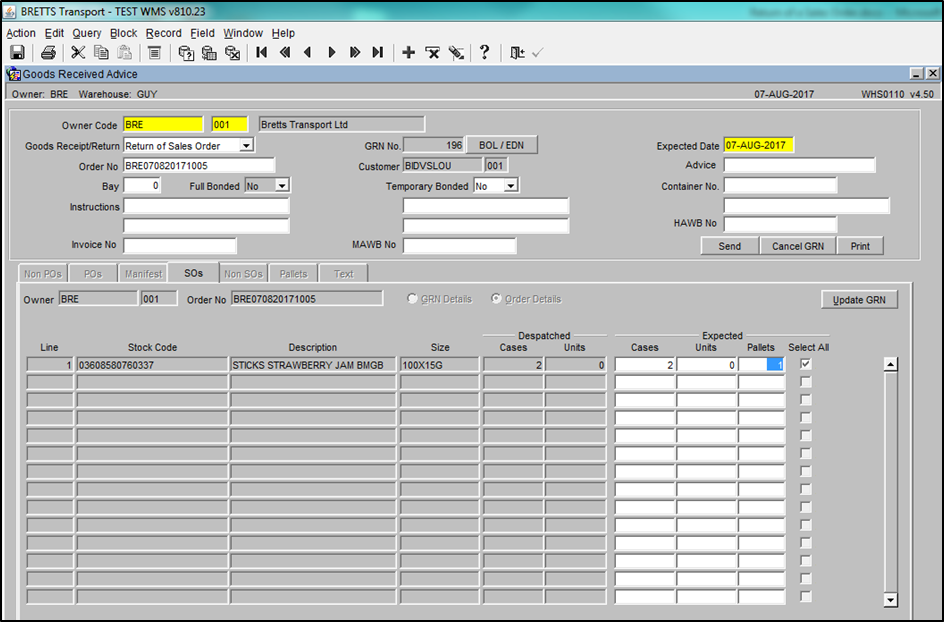Tick the checkbox in the last grid row

point(806,596)
